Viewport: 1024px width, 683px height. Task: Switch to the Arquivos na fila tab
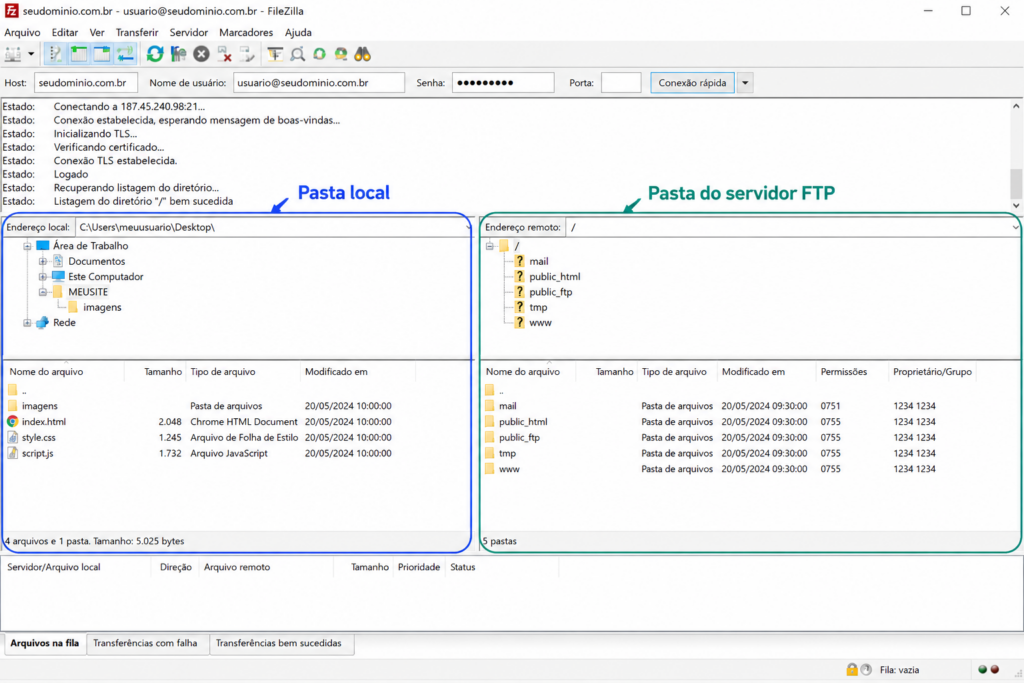[44, 643]
